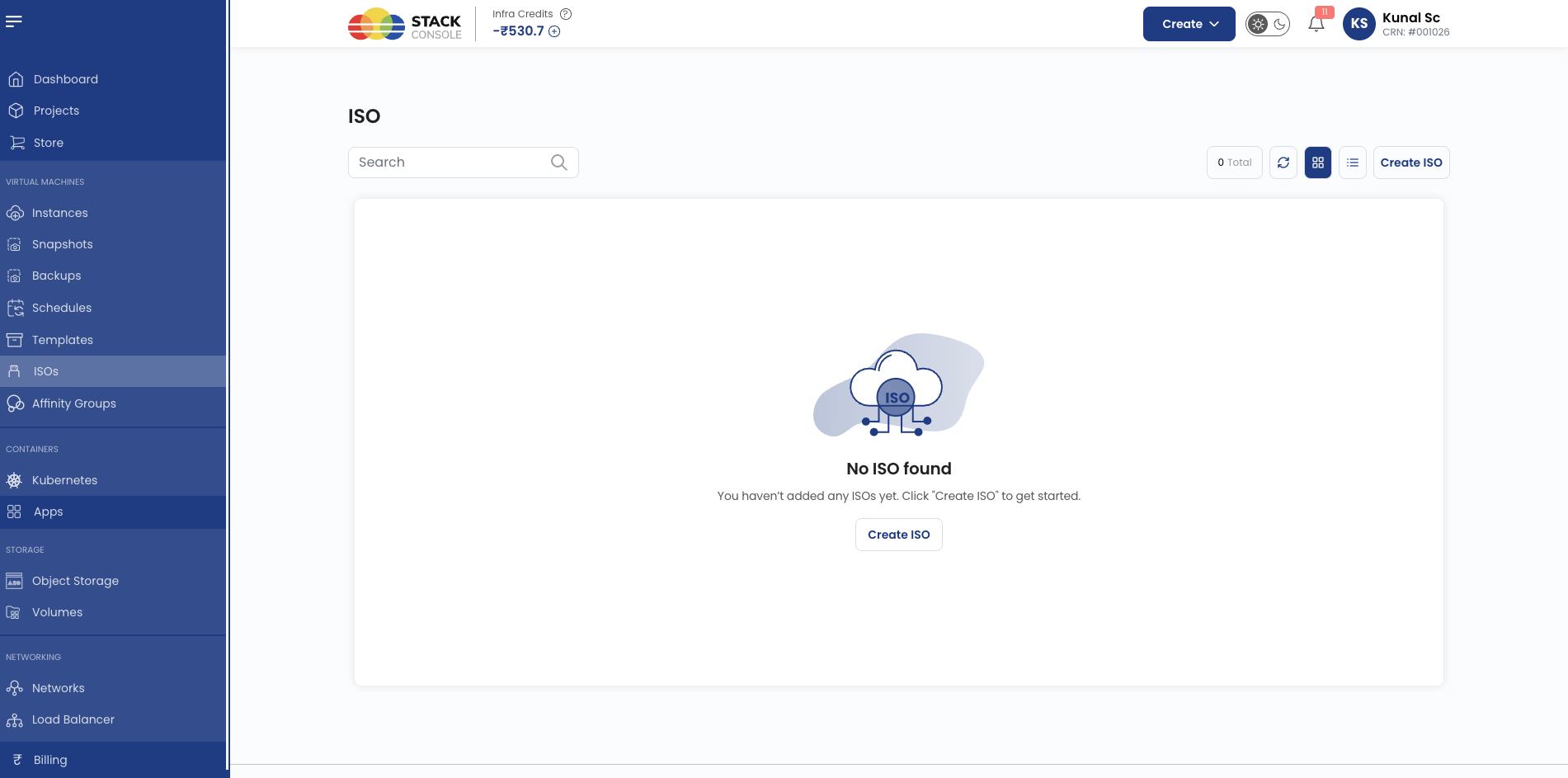This screenshot has width=1568, height=778.
Task: Click the Networks icon
Action: [14, 688]
